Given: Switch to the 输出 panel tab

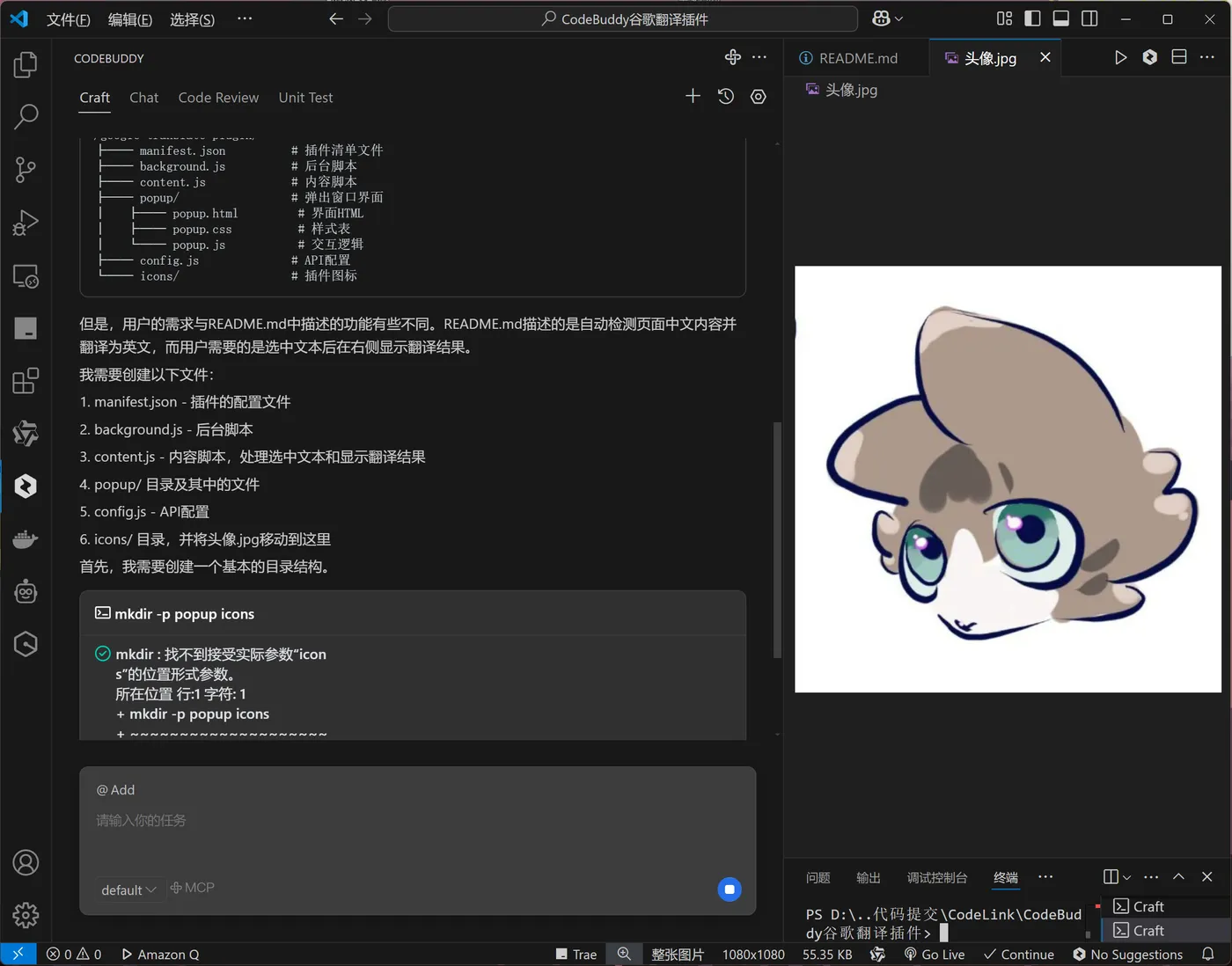Looking at the screenshot, I should point(869,878).
